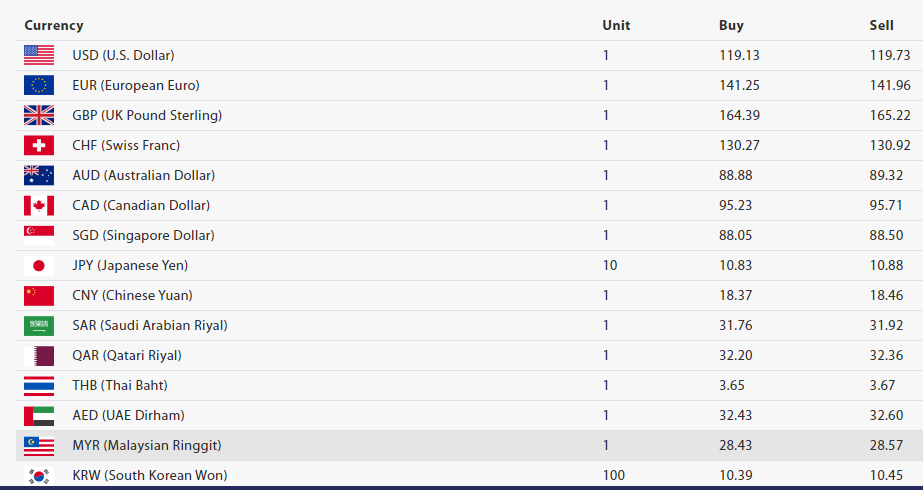The image size is (923, 490).
Task: Click the UAE flag icon
Action: tap(39, 416)
